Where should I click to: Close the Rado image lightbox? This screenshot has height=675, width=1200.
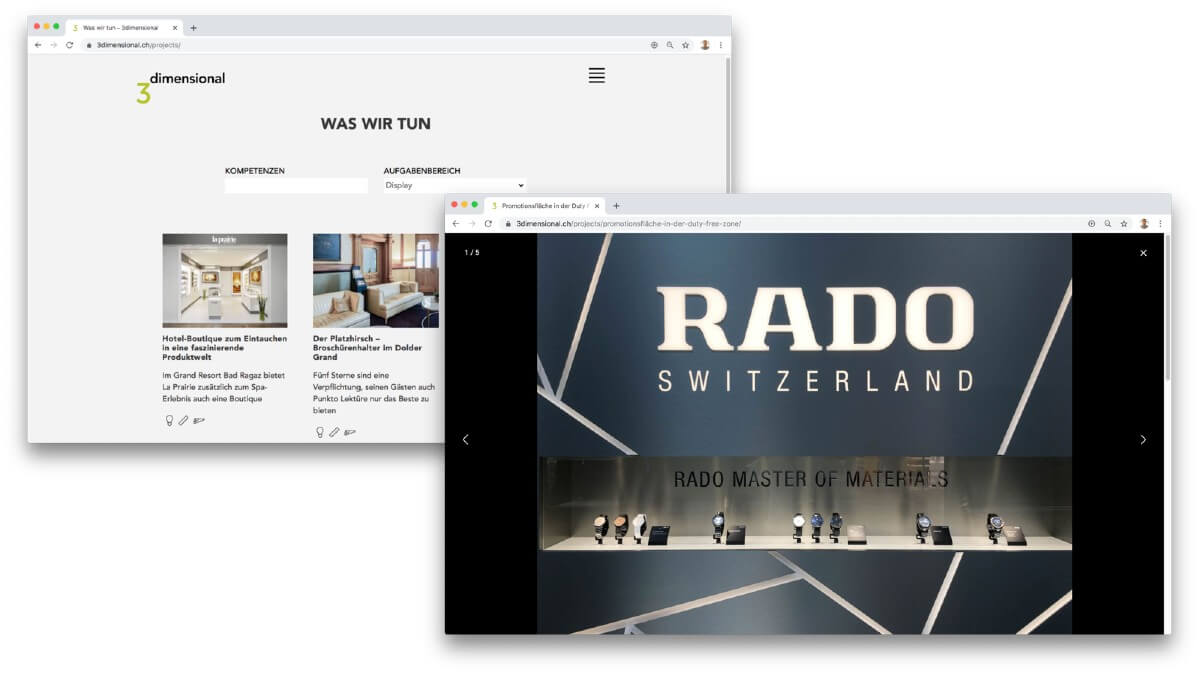coord(1143,253)
